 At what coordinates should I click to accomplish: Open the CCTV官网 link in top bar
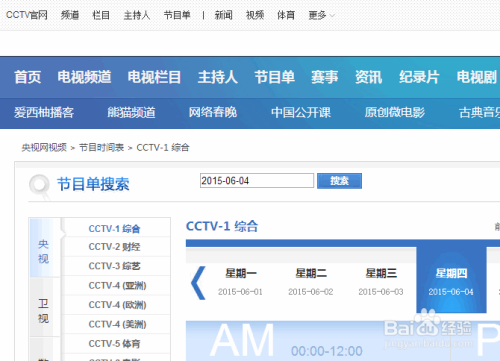pos(27,15)
